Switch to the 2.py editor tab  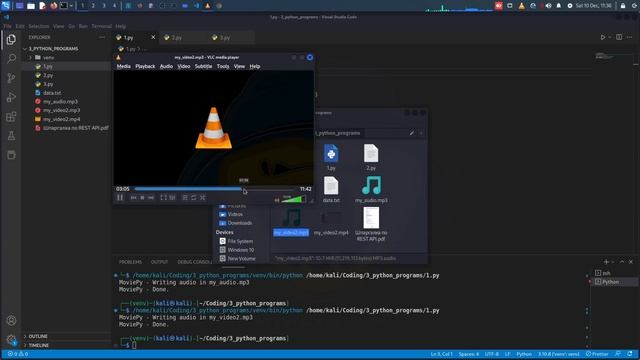tap(182, 38)
